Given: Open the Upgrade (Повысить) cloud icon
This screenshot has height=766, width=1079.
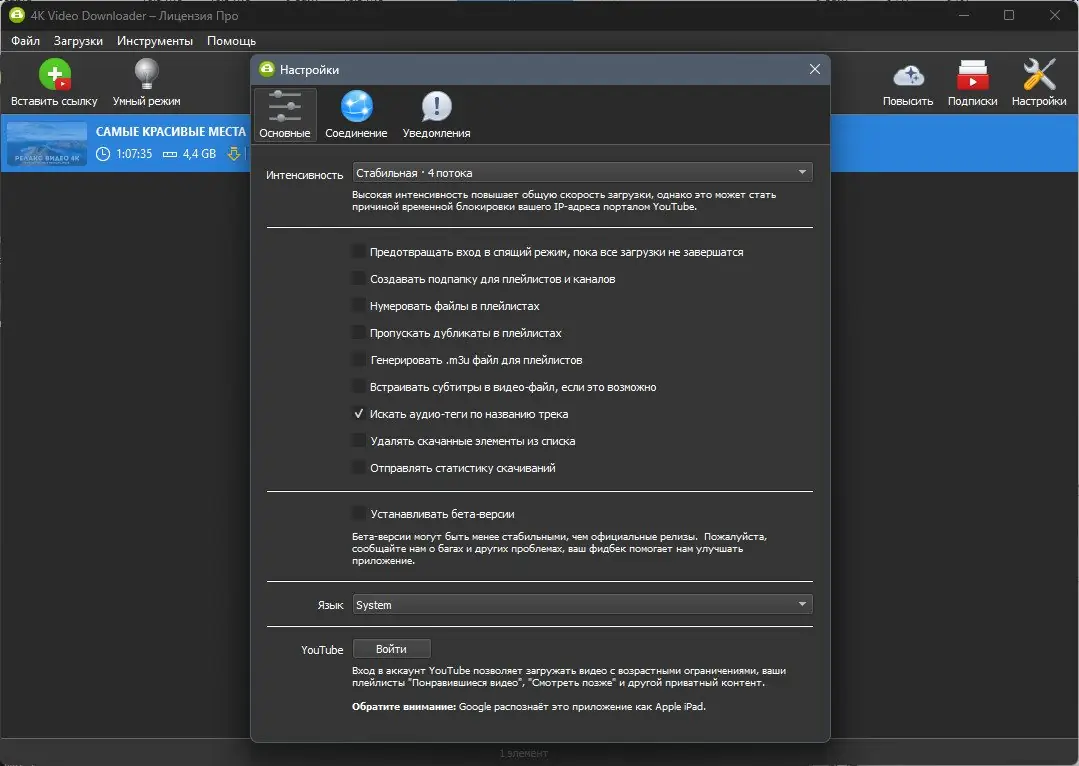Looking at the screenshot, I should pyautogui.click(x=908, y=75).
